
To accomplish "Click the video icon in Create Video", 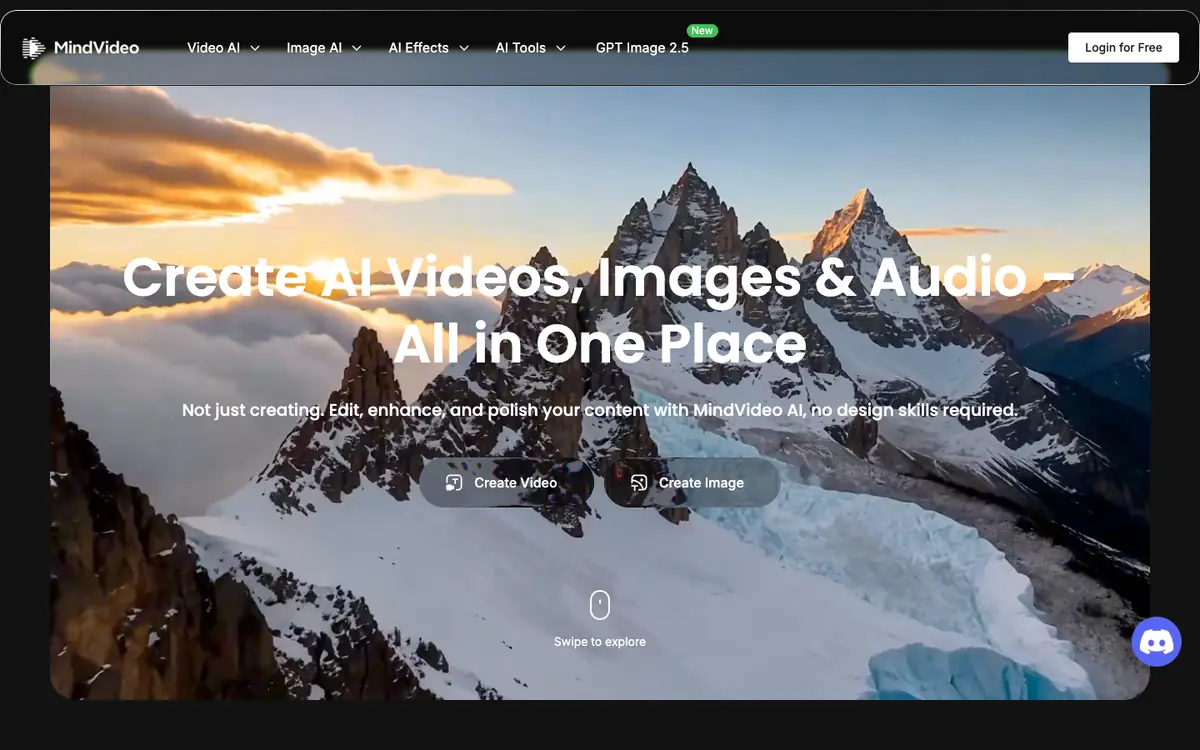I will pyautogui.click(x=454, y=483).
